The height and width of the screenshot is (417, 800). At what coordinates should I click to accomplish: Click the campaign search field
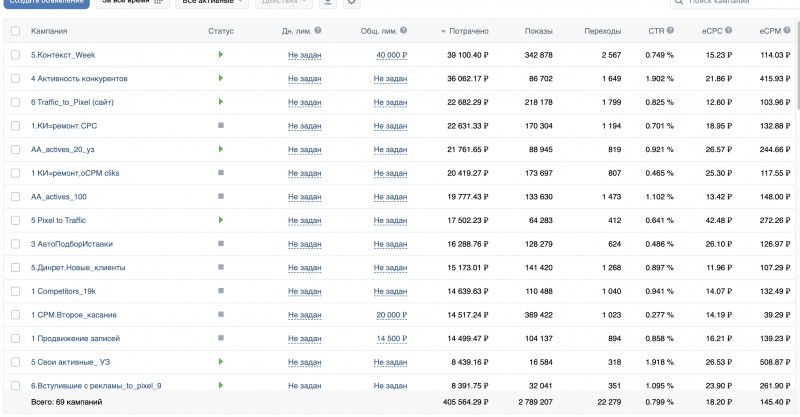(x=738, y=4)
